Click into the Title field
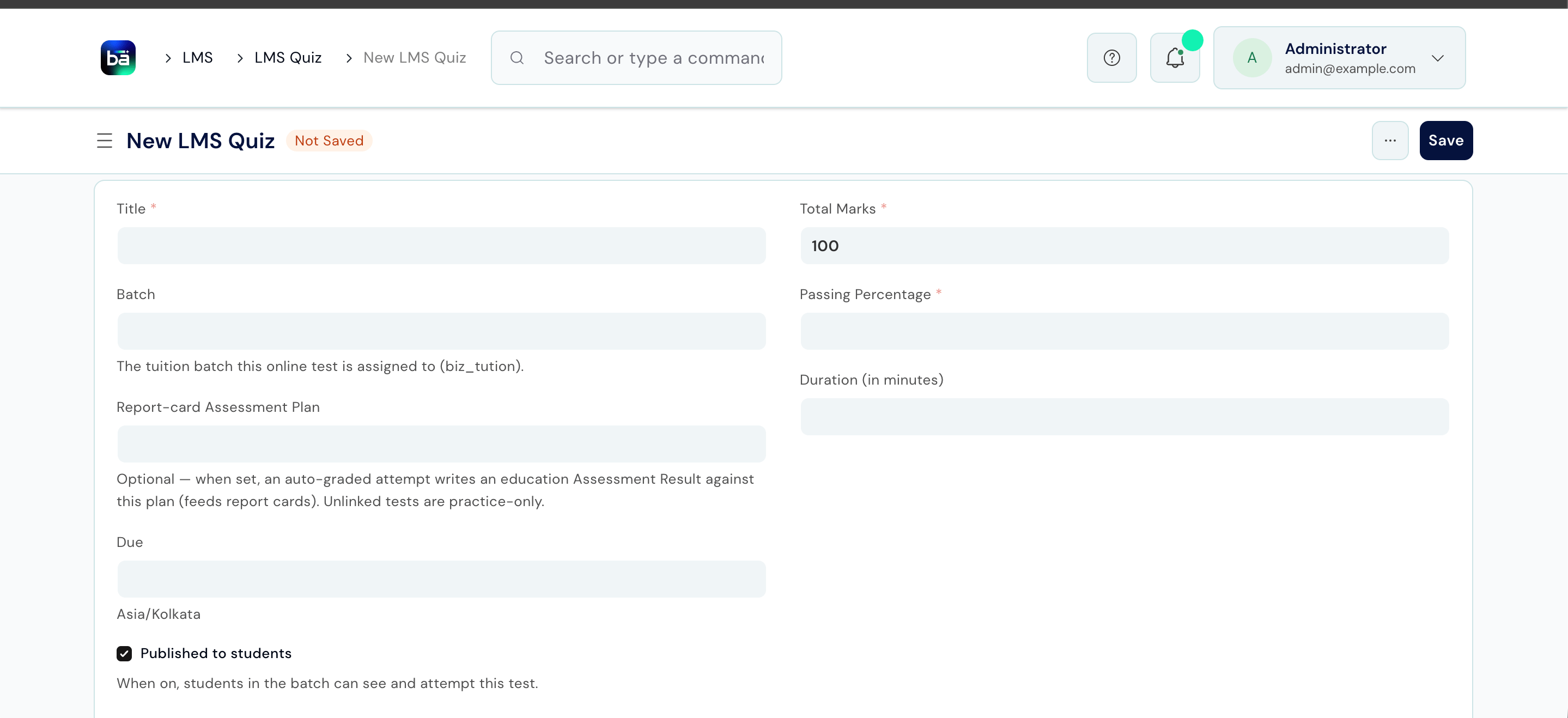Image resolution: width=1568 pixels, height=718 pixels. (441, 246)
